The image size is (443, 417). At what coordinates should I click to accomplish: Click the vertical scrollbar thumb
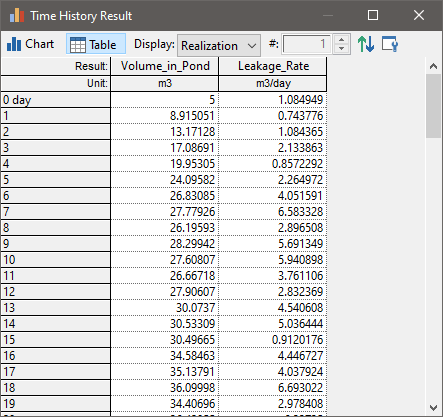(433, 106)
